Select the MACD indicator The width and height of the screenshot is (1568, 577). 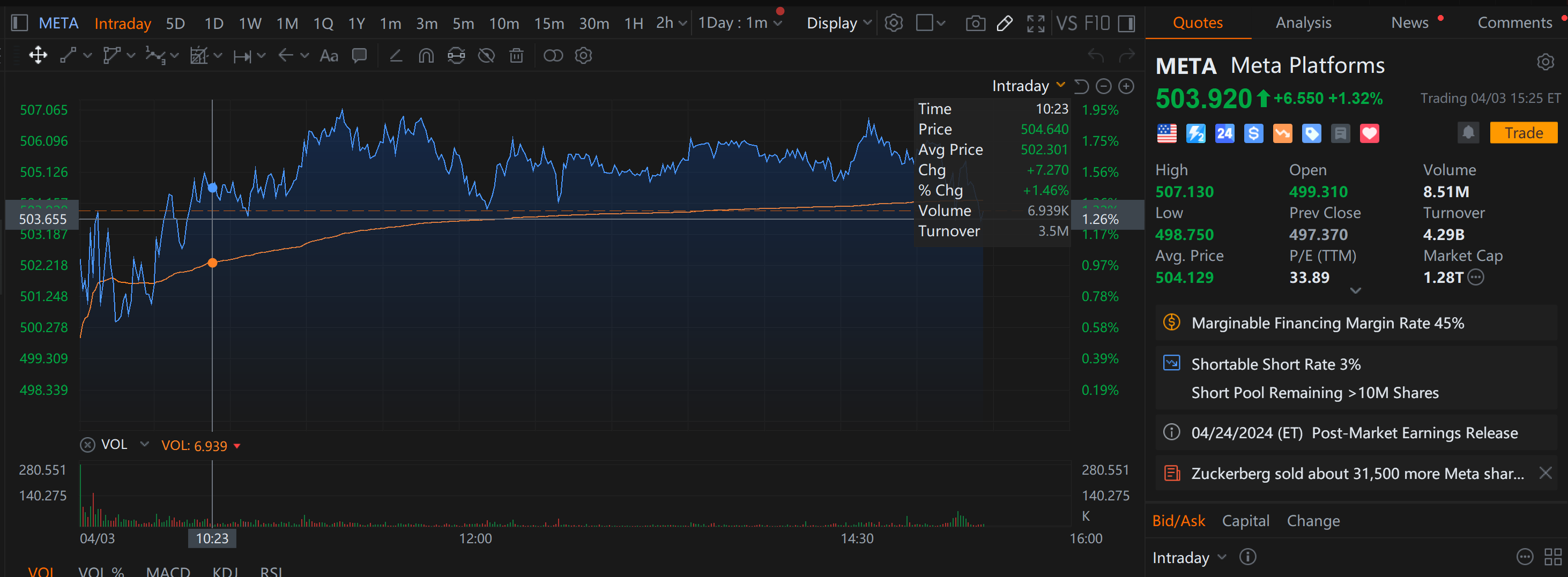click(168, 572)
